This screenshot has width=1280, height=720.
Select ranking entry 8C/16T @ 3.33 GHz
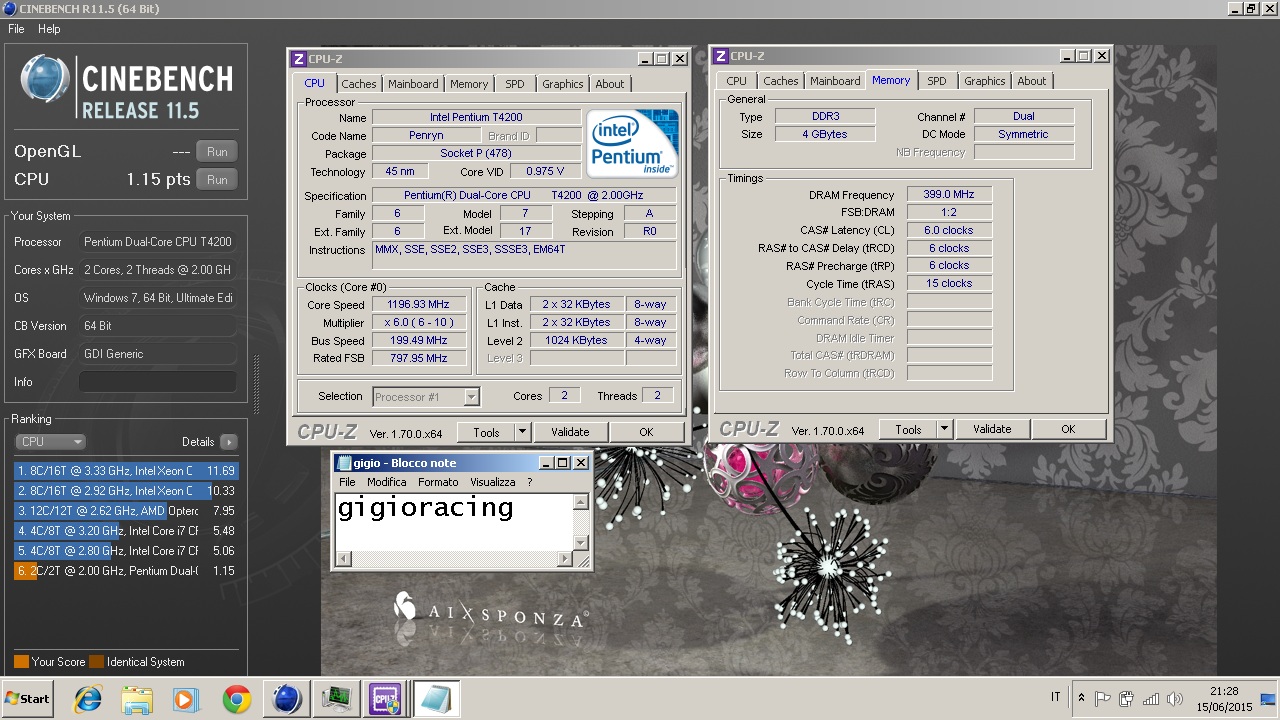click(x=126, y=471)
